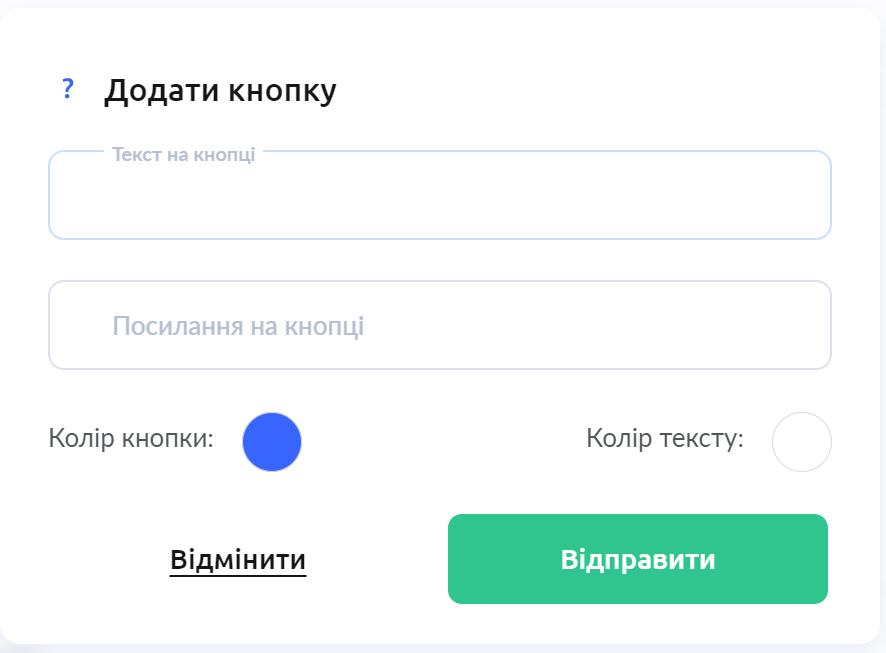Image resolution: width=886 pixels, height=653 pixels.
Task: Click the "Колір тексту:" label
Action: pos(665,439)
